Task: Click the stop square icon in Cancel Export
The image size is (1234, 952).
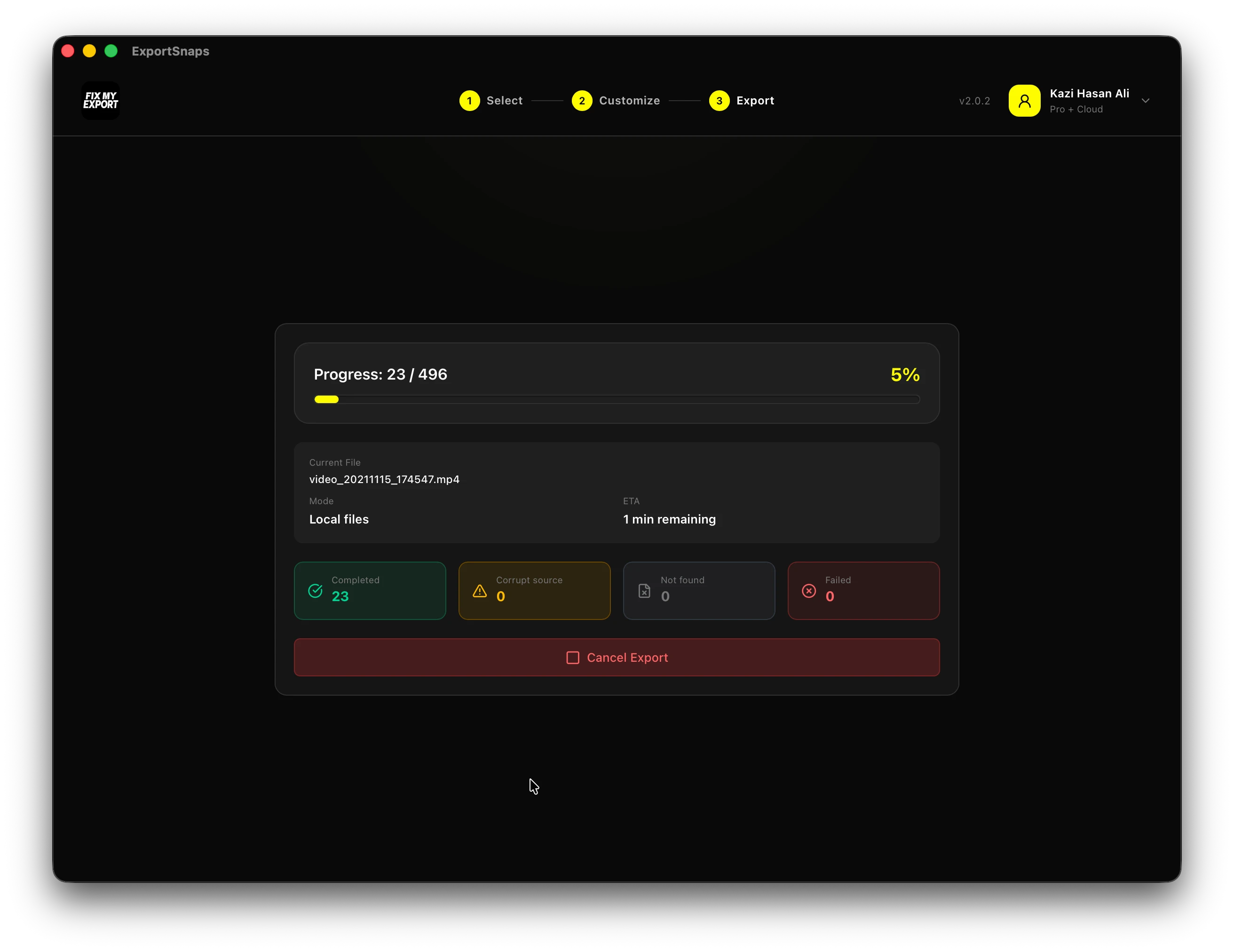Action: pyautogui.click(x=572, y=658)
